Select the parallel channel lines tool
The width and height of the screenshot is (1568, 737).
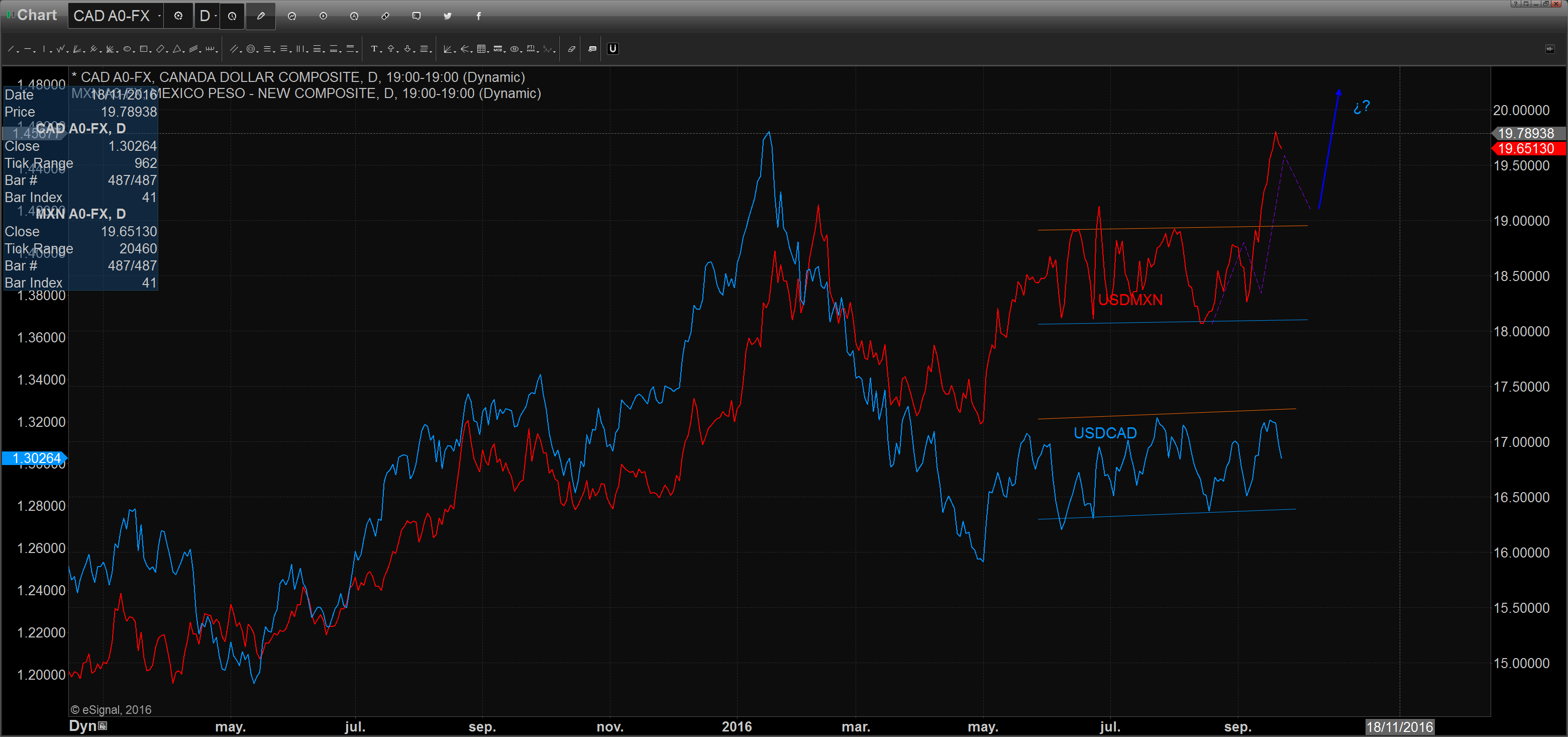point(193,49)
